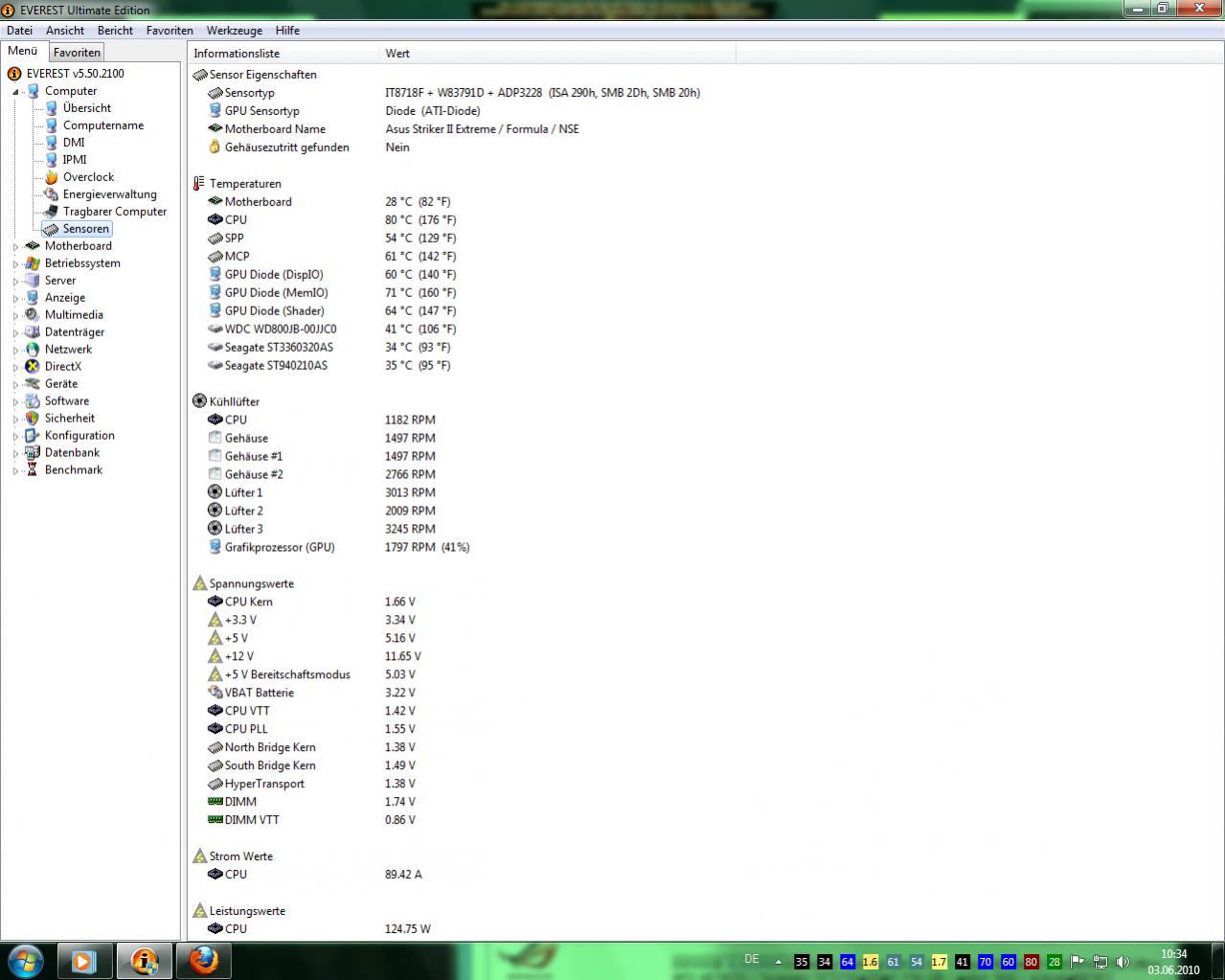The image size is (1225, 980).
Task: Expand the Anzeige tree node
Action: click(15, 299)
